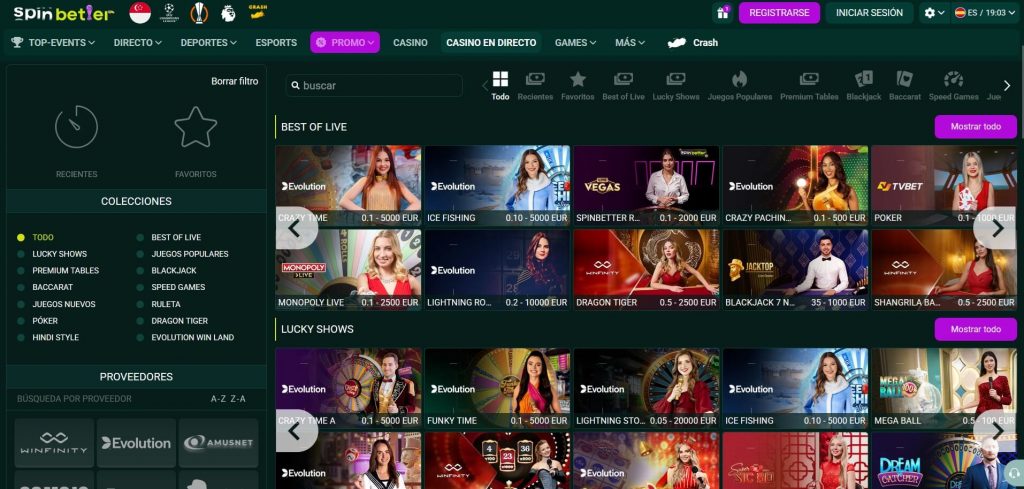Open the gift bonus icon
1024x489 pixels.
tap(723, 12)
